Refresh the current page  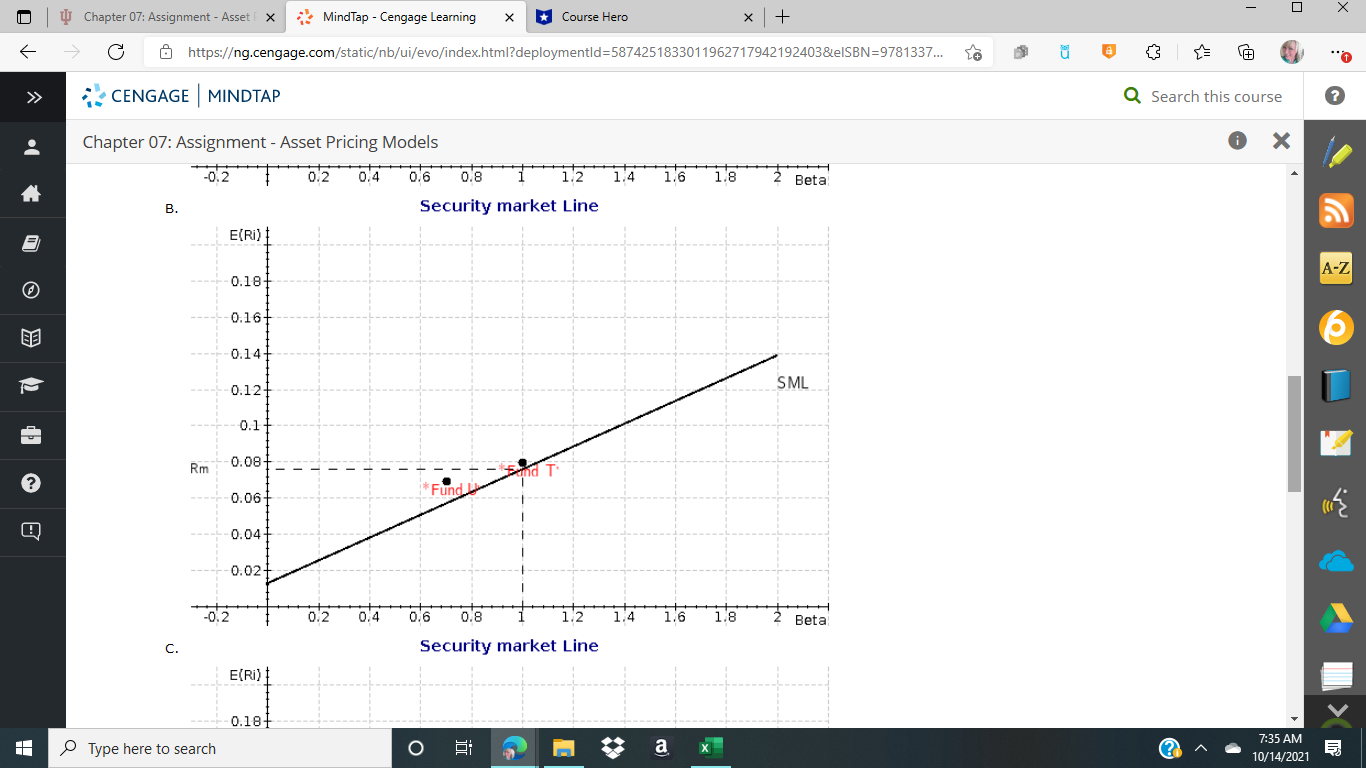point(116,52)
